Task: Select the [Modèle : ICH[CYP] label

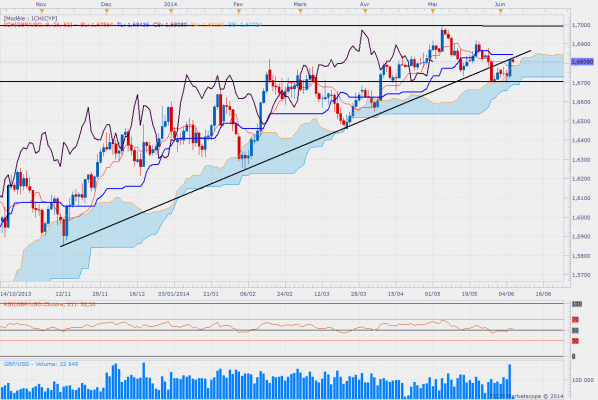Action: click(31, 18)
